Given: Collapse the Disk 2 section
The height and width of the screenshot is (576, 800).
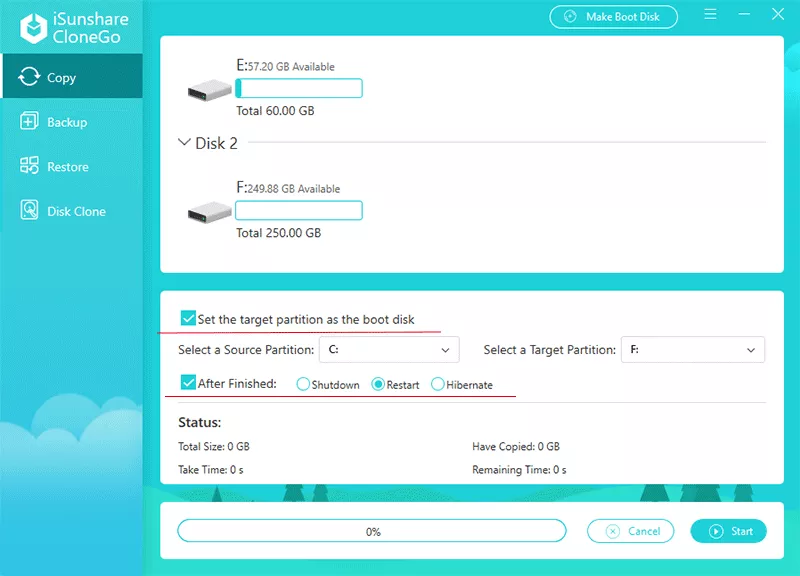Looking at the screenshot, I should [x=184, y=143].
